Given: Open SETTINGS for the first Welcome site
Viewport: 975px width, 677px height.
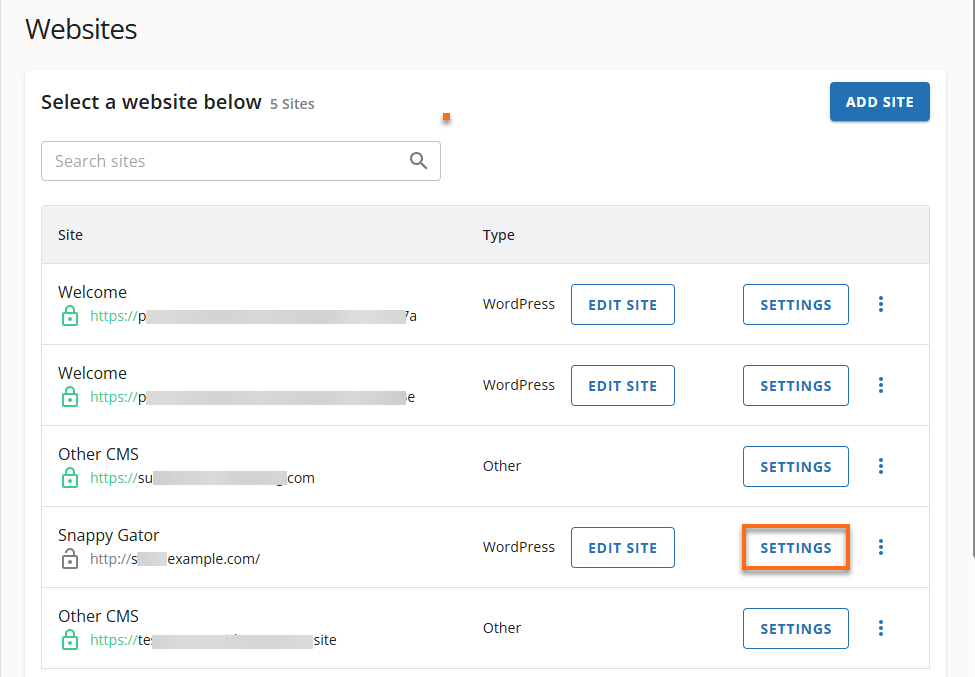Looking at the screenshot, I should tap(795, 305).
